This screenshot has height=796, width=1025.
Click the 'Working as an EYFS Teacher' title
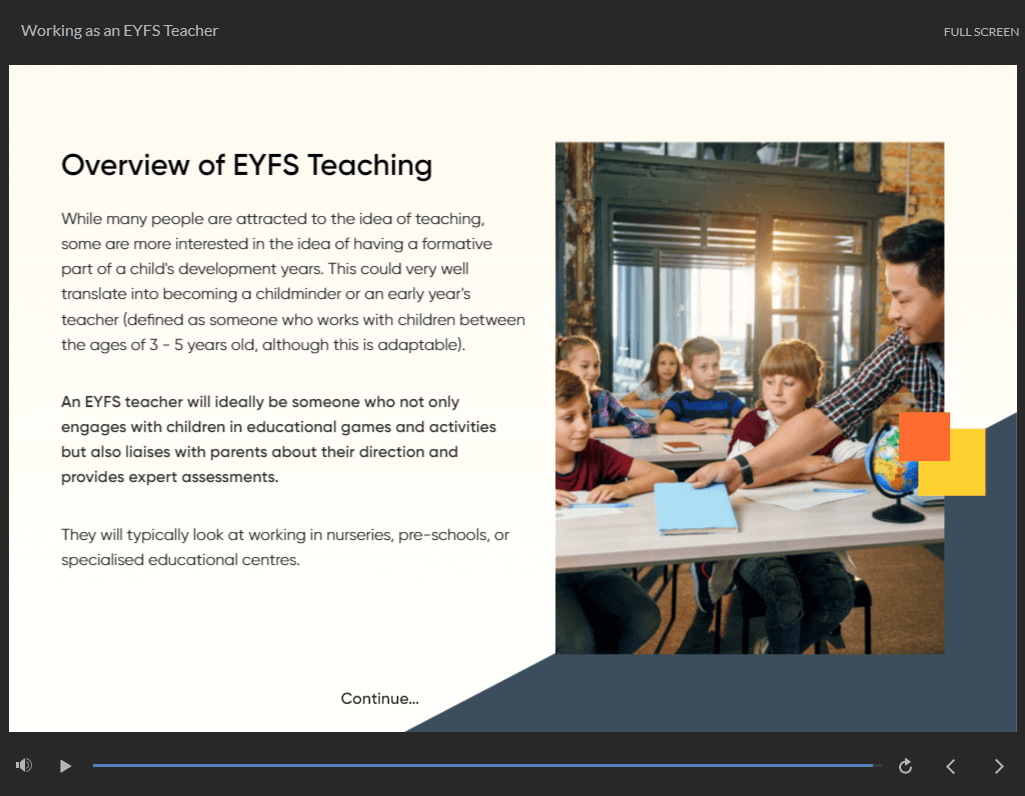click(120, 31)
